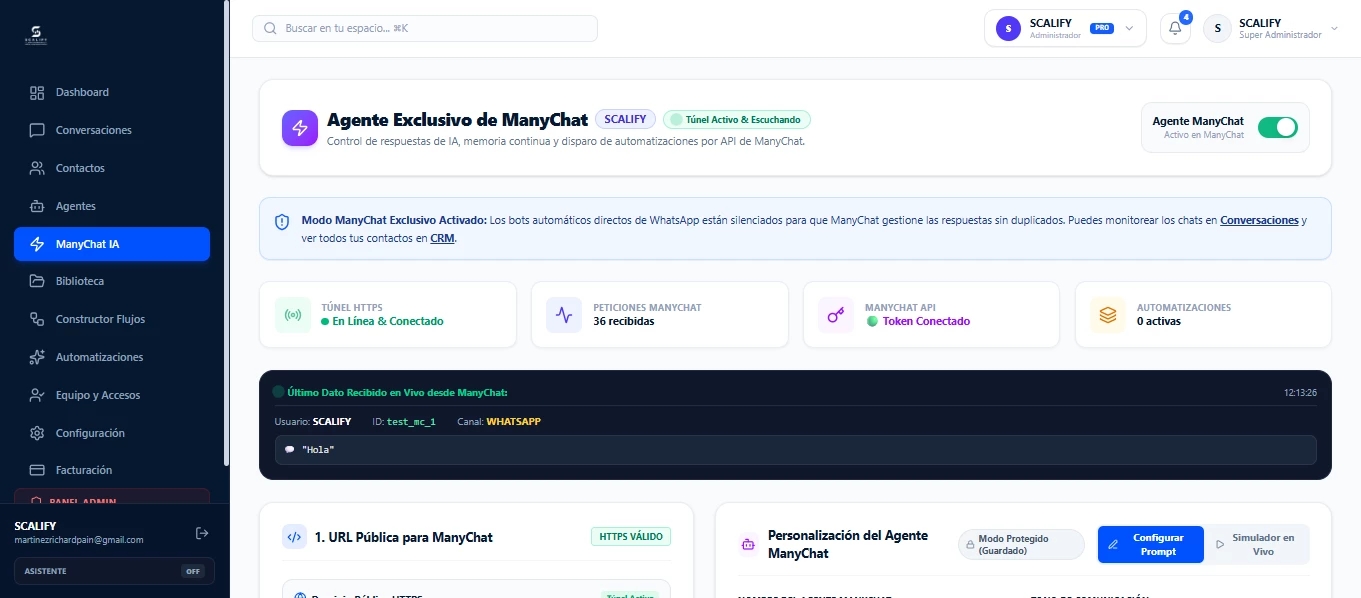Click the SCALIFY badge beside the title
This screenshot has width=1361, height=598.
tap(625, 119)
